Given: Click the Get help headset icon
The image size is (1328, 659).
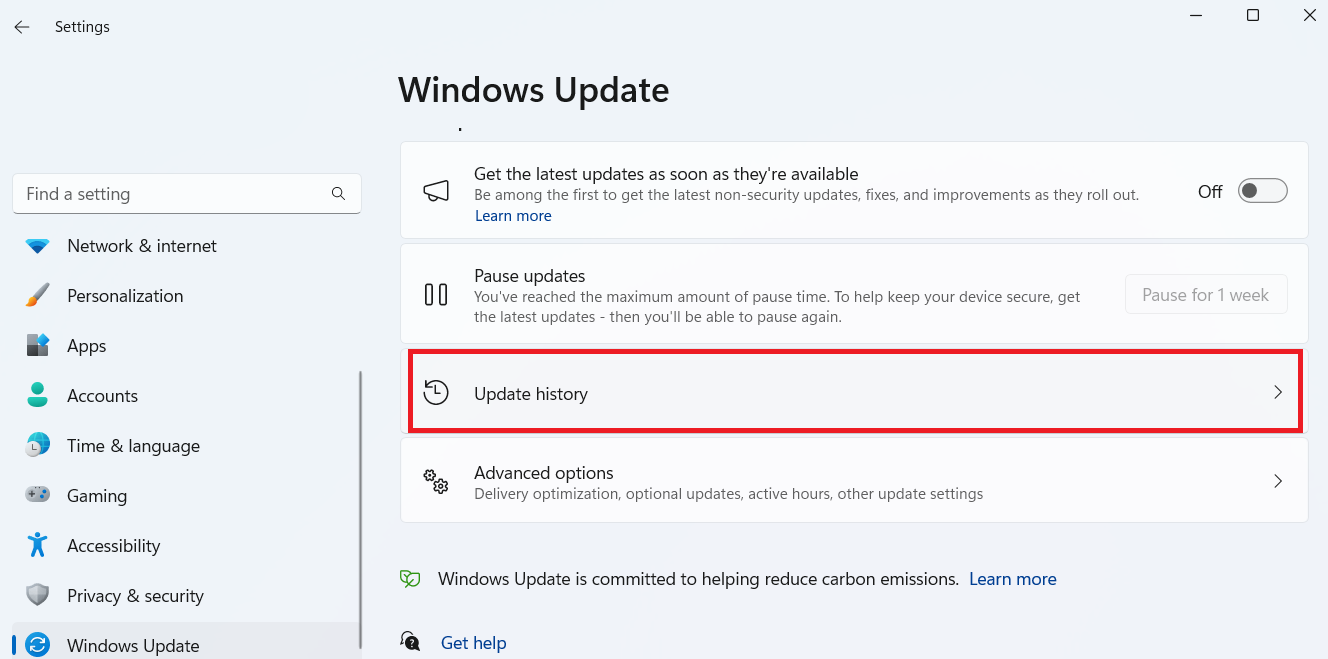Looking at the screenshot, I should tap(410, 641).
